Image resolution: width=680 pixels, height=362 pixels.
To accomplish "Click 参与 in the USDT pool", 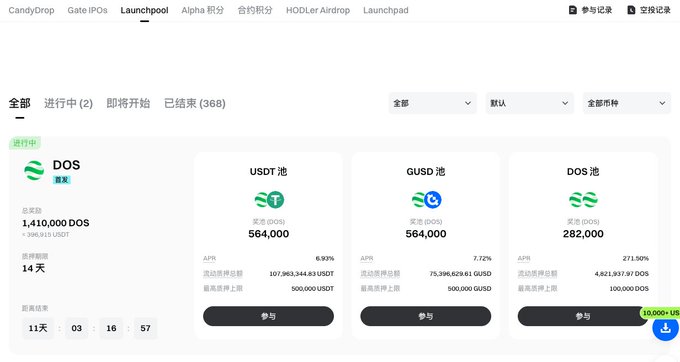I will coord(268,316).
